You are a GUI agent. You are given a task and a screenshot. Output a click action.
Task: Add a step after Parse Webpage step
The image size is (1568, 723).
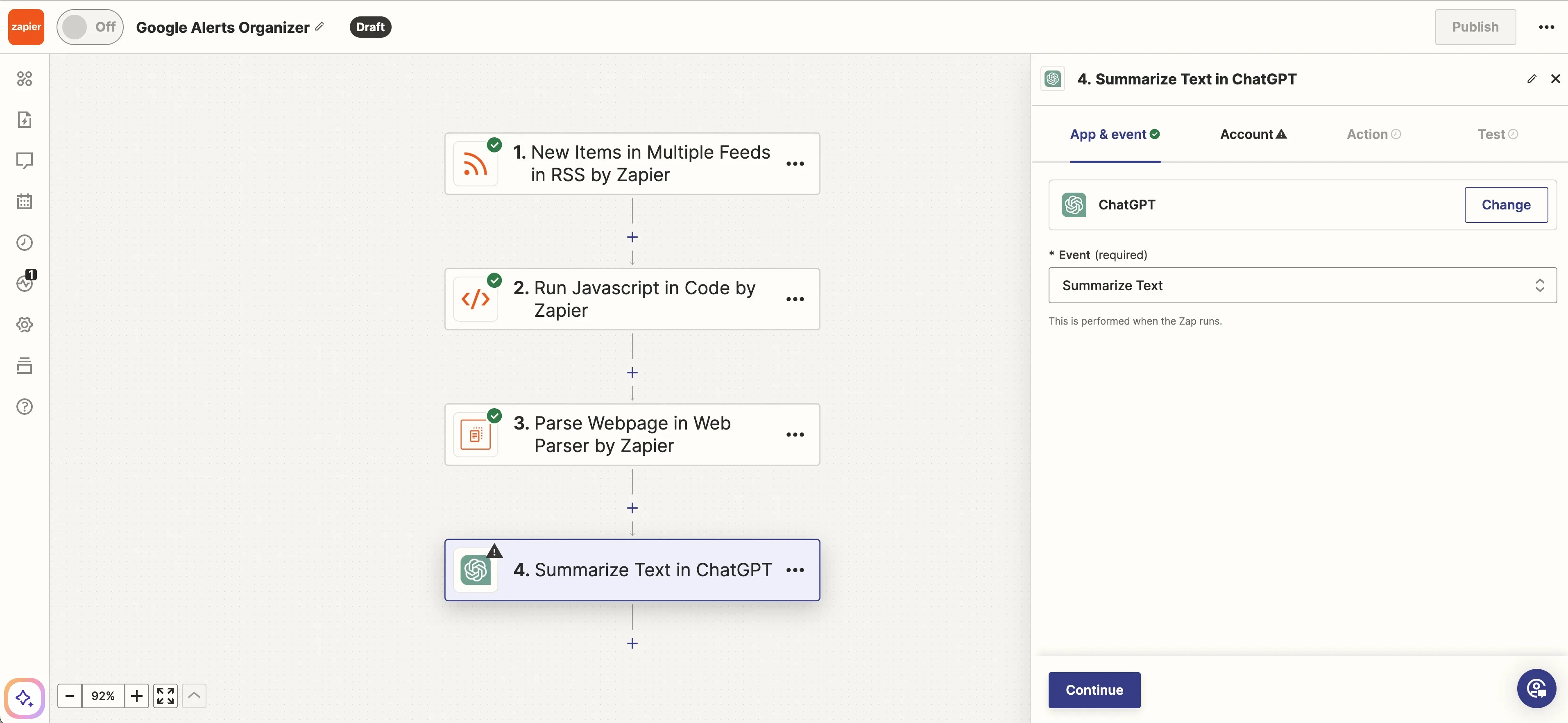click(x=632, y=508)
